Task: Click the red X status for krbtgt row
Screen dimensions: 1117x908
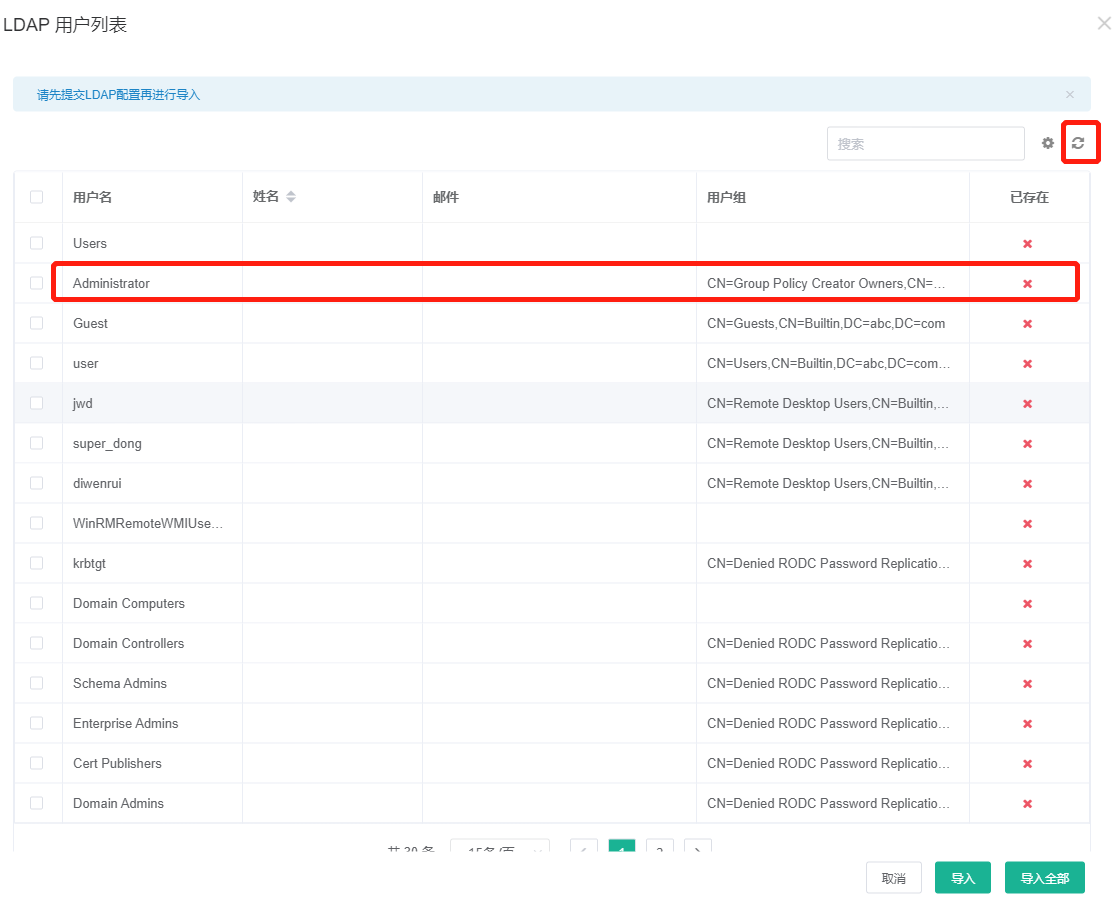Action: click(1027, 563)
